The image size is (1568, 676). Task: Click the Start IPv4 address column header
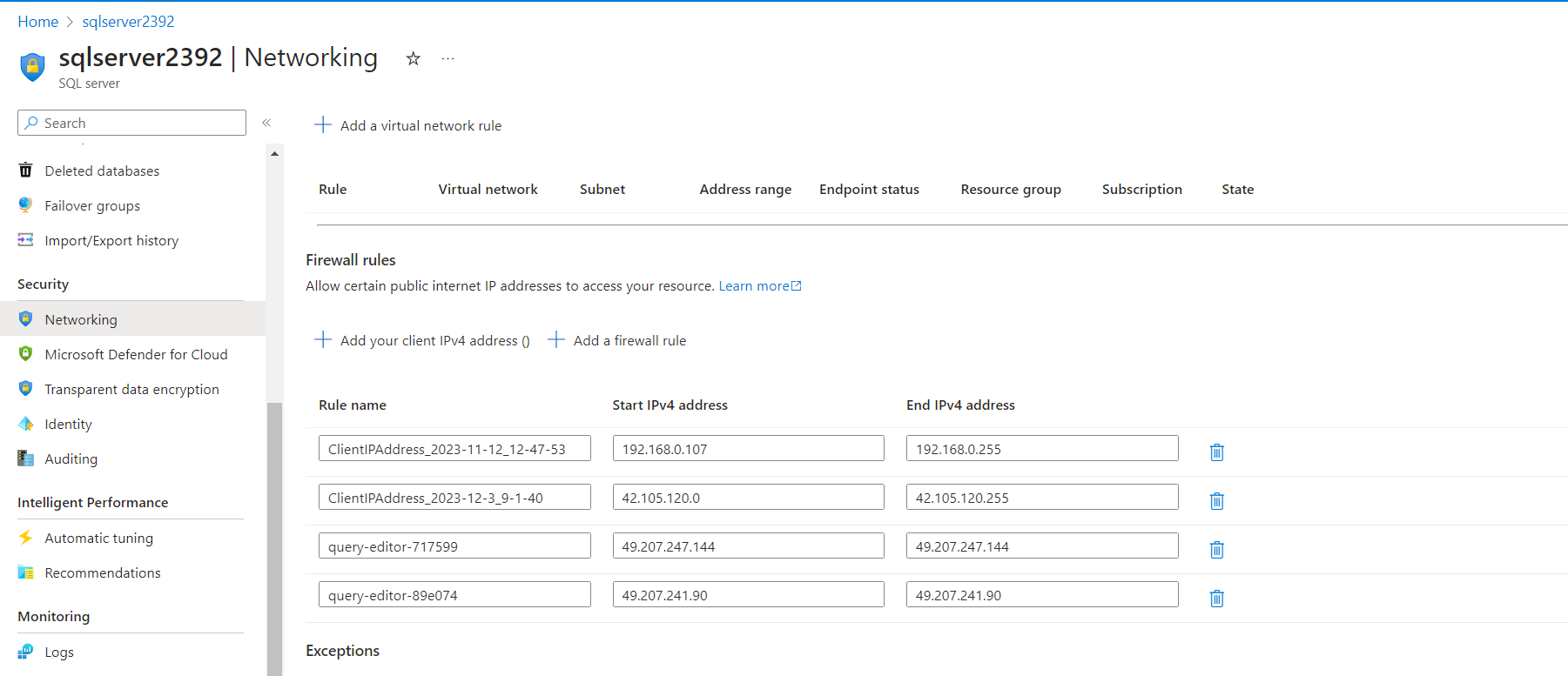coord(670,405)
